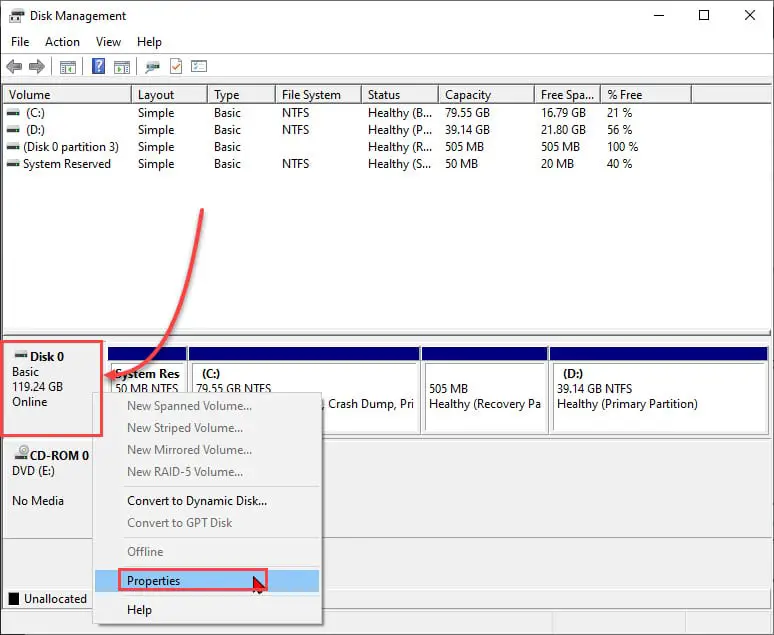This screenshot has height=635, width=774.
Task: Open the View menu
Action: click(x=108, y=42)
